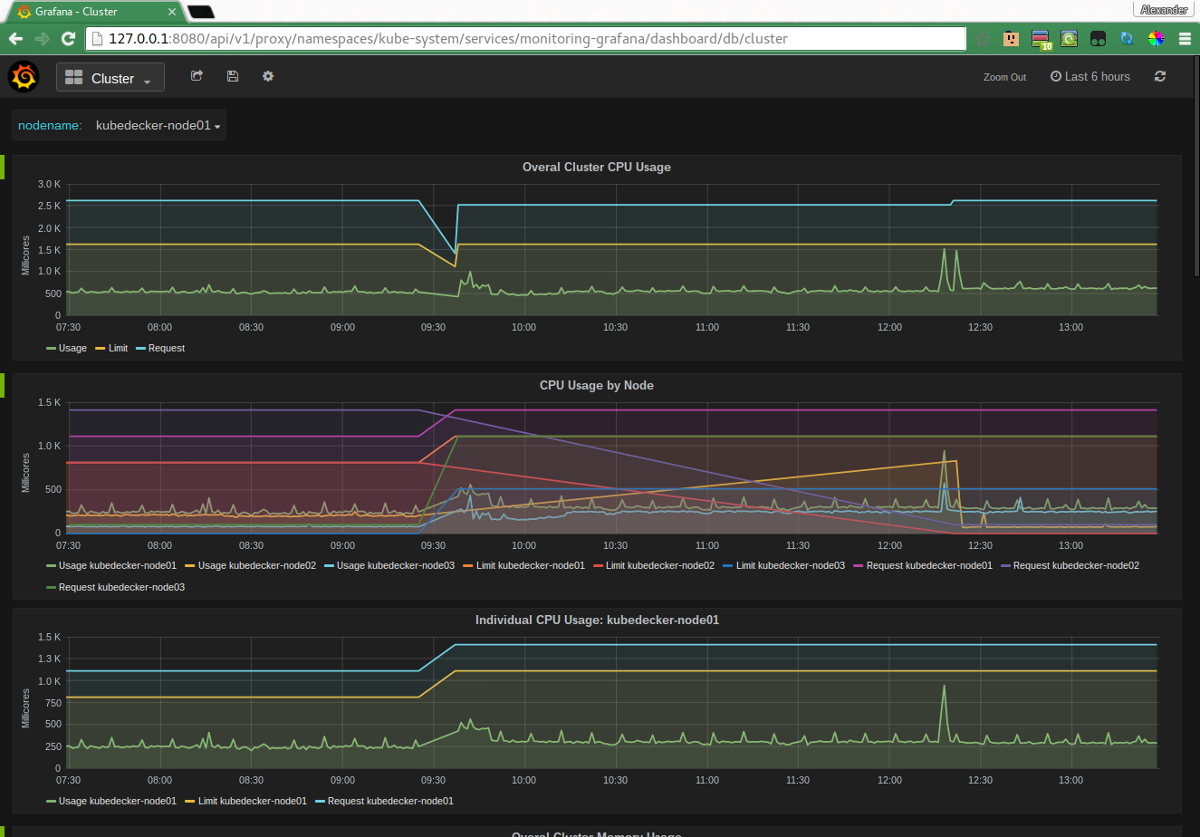
Task: Refresh the dashboard with the refresh icon
Action: pos(1159,76)
